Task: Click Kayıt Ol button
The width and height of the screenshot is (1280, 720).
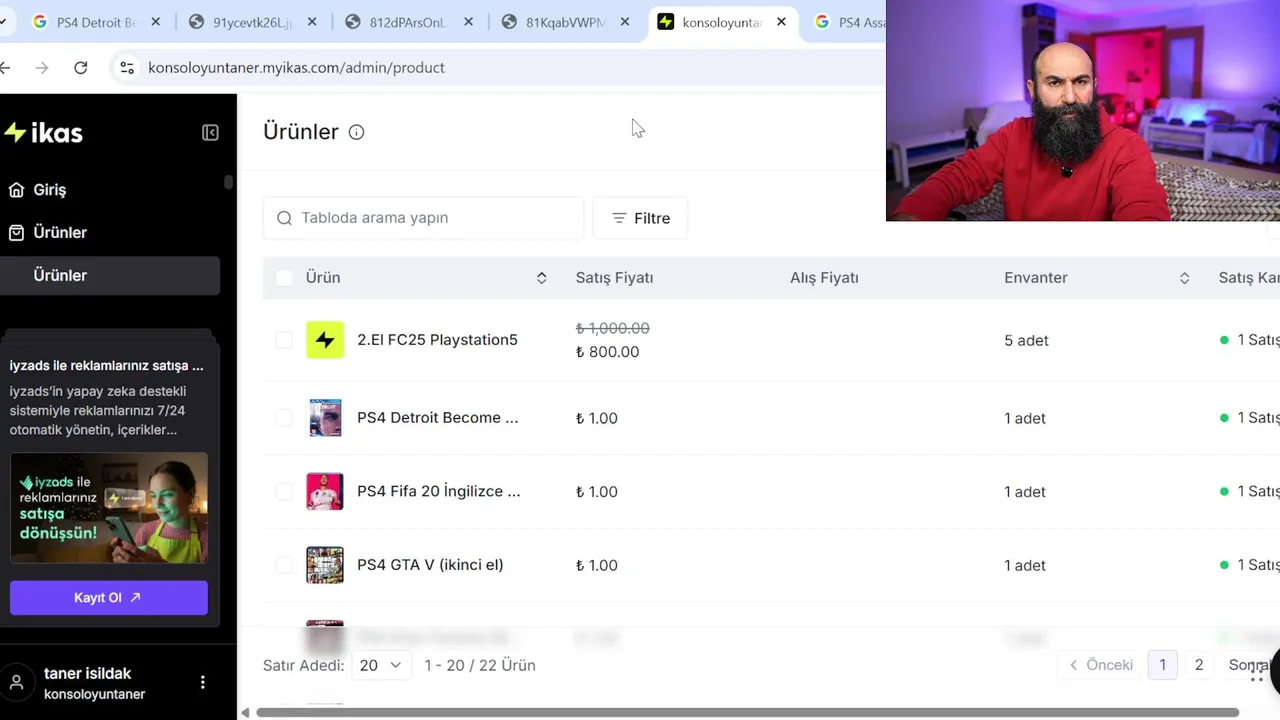Action: 109,598
